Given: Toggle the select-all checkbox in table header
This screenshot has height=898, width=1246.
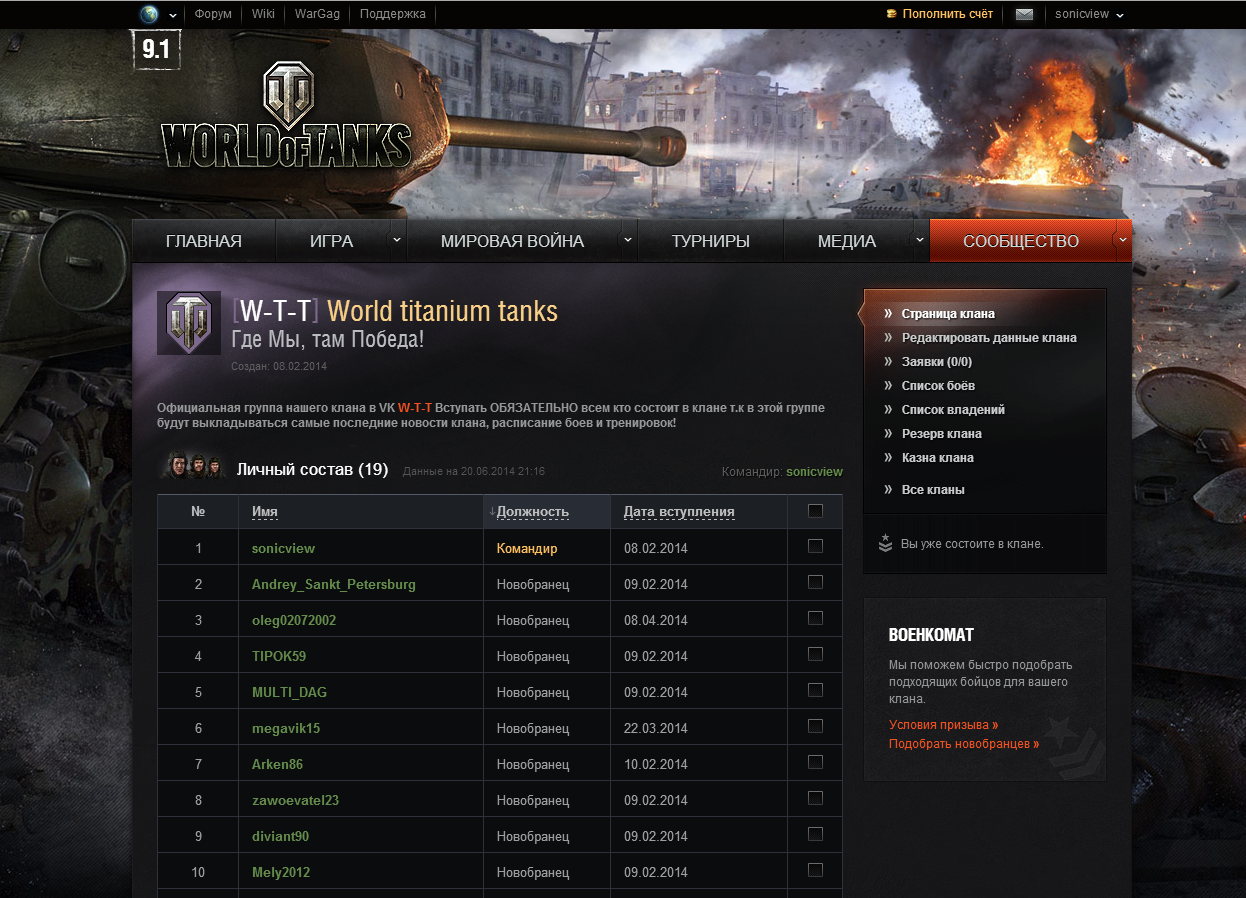Looking at the screenshot, I should 815,511.
